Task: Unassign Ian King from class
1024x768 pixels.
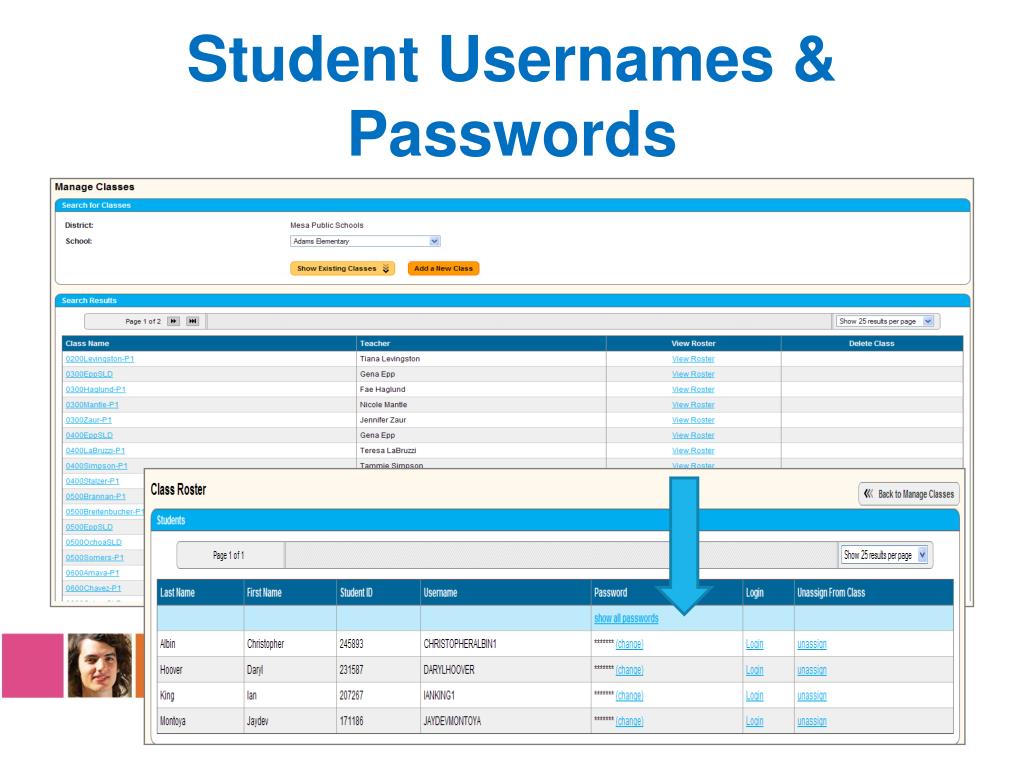Action: [812, 696]
